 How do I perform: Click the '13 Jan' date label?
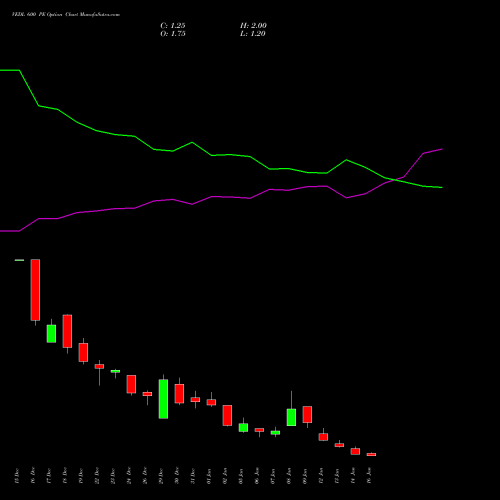click(x=337, y=476)
